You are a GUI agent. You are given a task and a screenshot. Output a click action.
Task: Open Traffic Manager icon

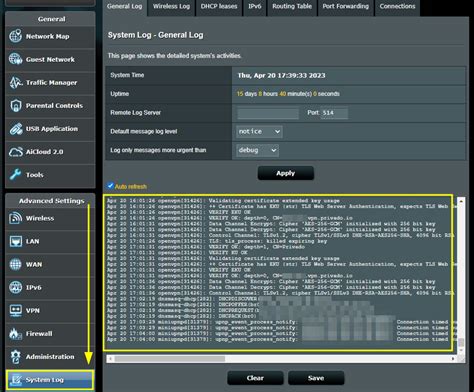click(15, 82)
